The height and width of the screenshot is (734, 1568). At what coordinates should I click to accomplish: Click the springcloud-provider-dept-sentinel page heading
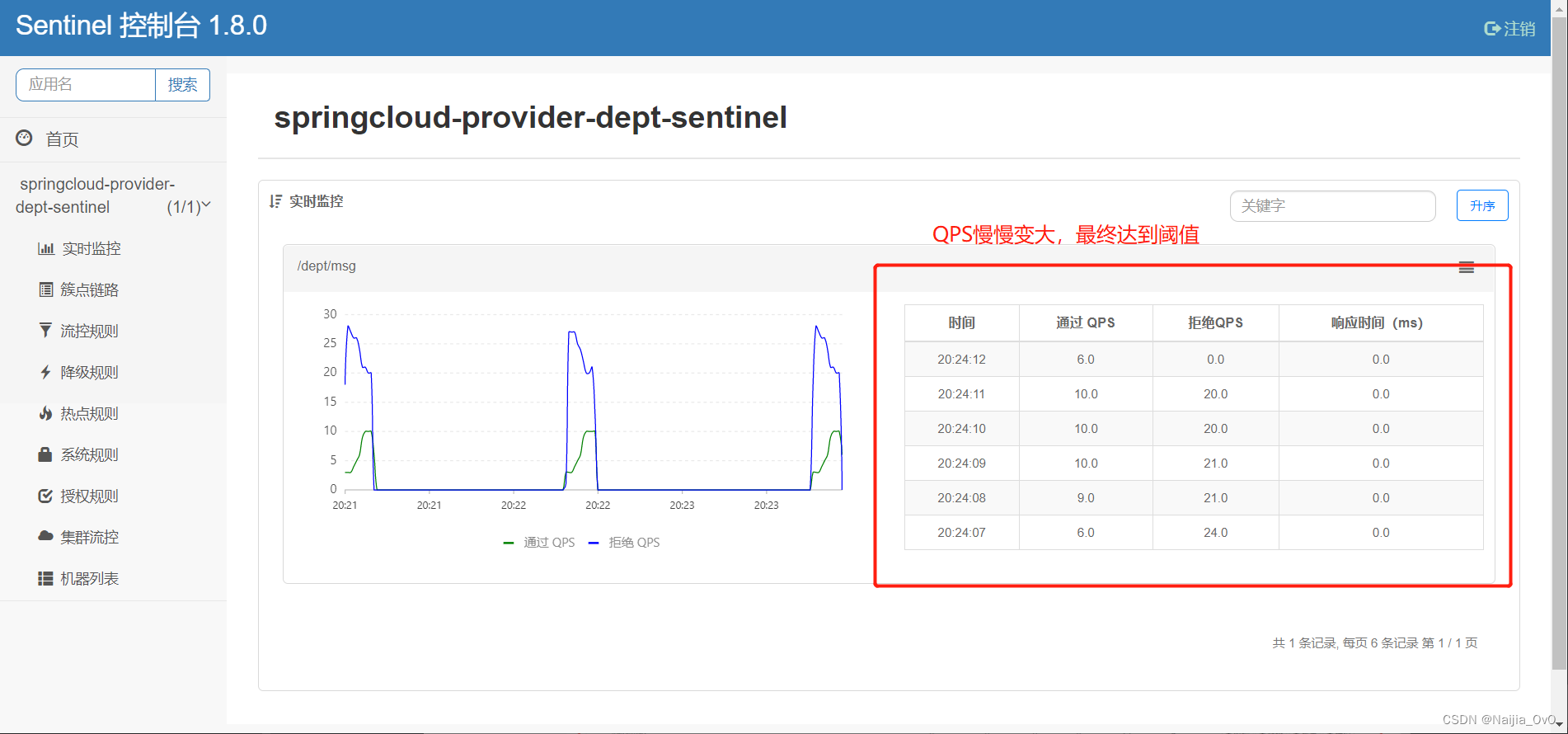pos(530,117)
